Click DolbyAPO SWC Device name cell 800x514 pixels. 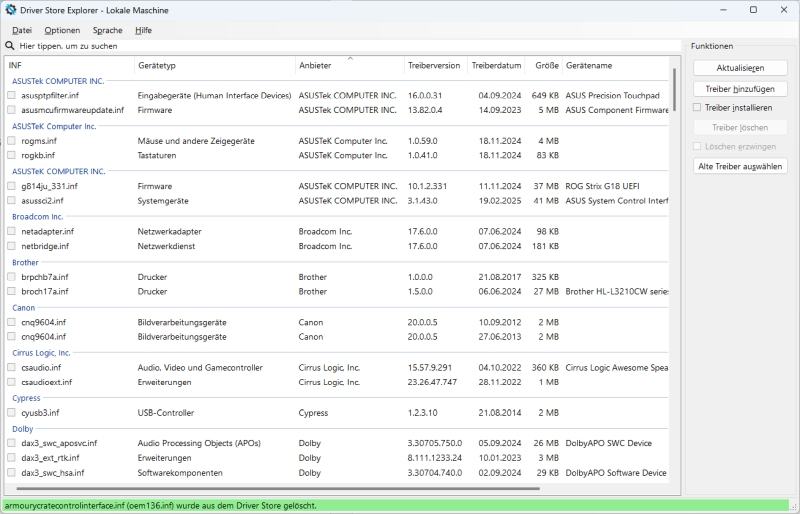click(608, 443)
